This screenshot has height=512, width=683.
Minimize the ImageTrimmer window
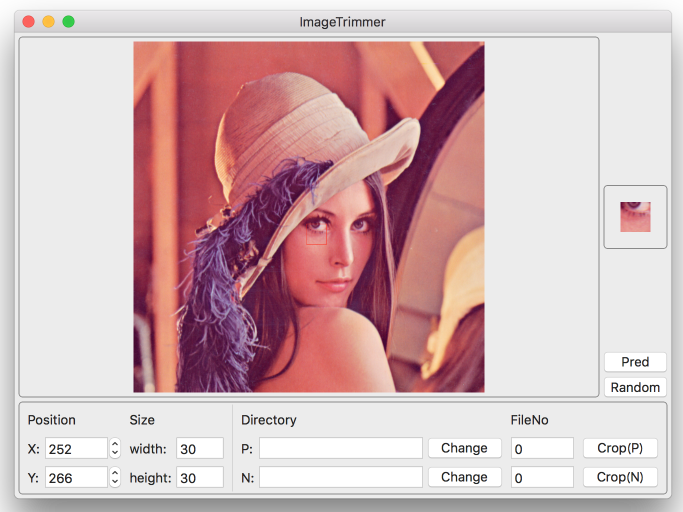[48, 21]
